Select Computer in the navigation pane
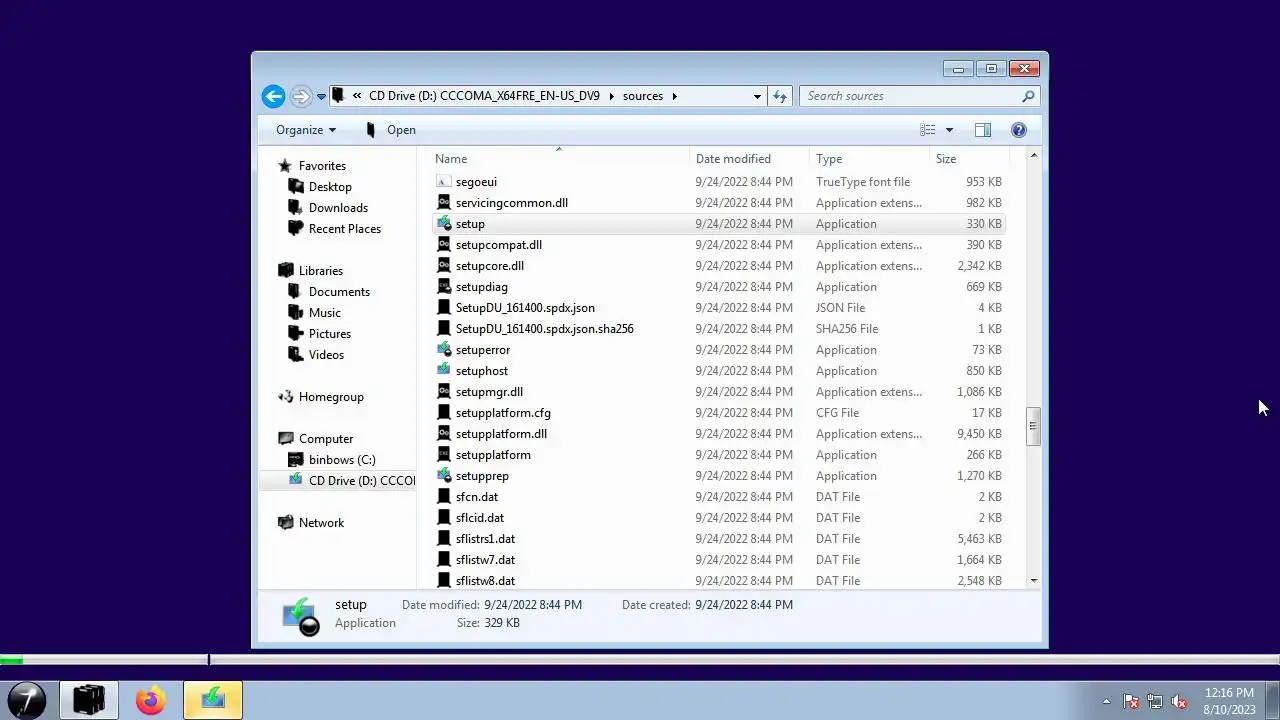 point(326,439)
